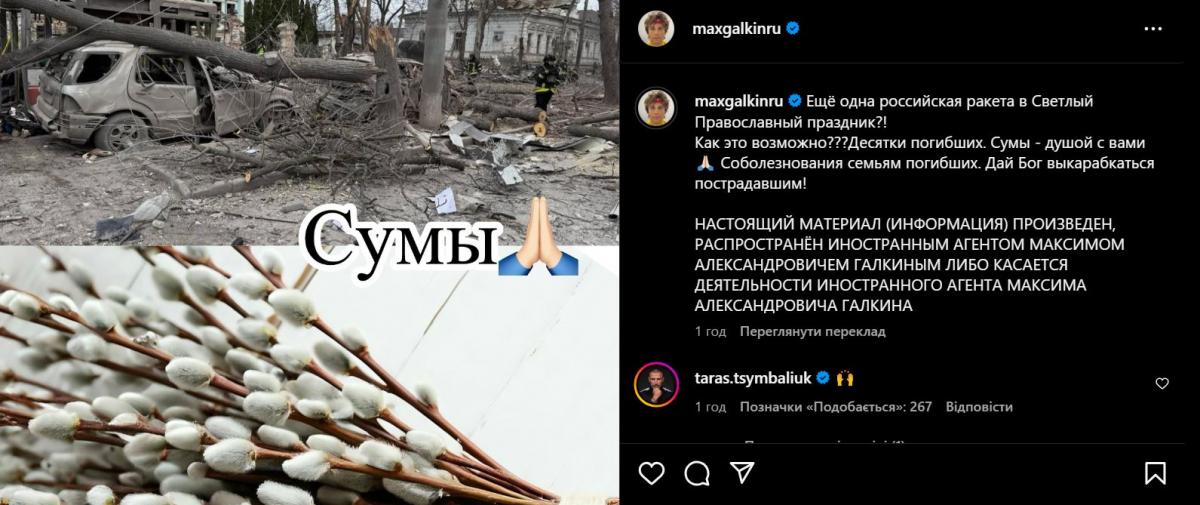The height and width of the screenshot is (505, 1200).
Task: Click Відповісти to reply to comment
Action: [x=979, y=407]
